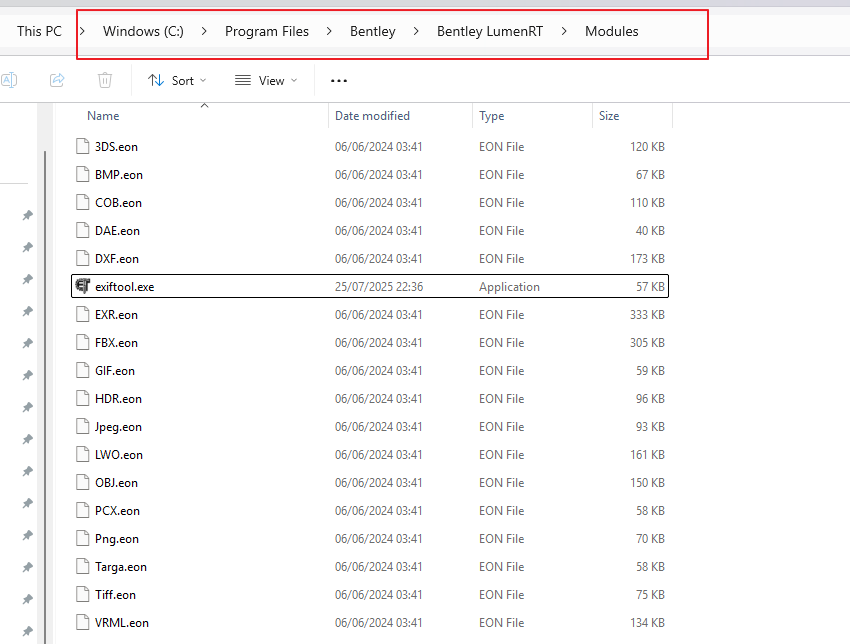The image size is (850, 644).
Task: Click the navigation pane vertical scrollbar
Action: [x=45, y=396]
